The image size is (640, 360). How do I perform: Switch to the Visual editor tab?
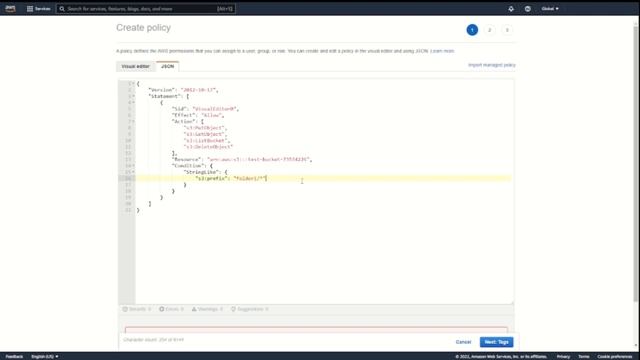tap(136, 66)
